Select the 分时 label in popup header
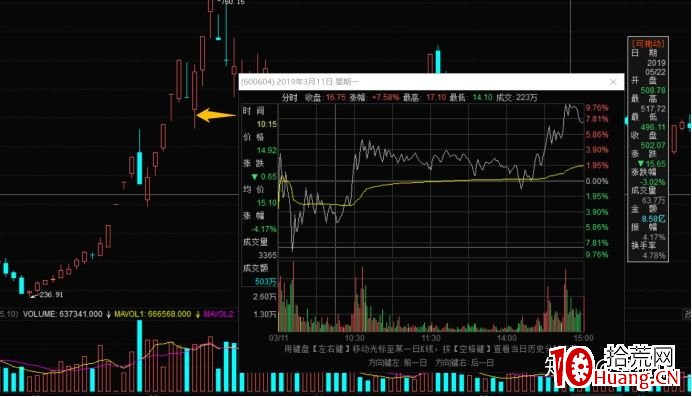This screenshot has width=692, height=397. point(290,97)
